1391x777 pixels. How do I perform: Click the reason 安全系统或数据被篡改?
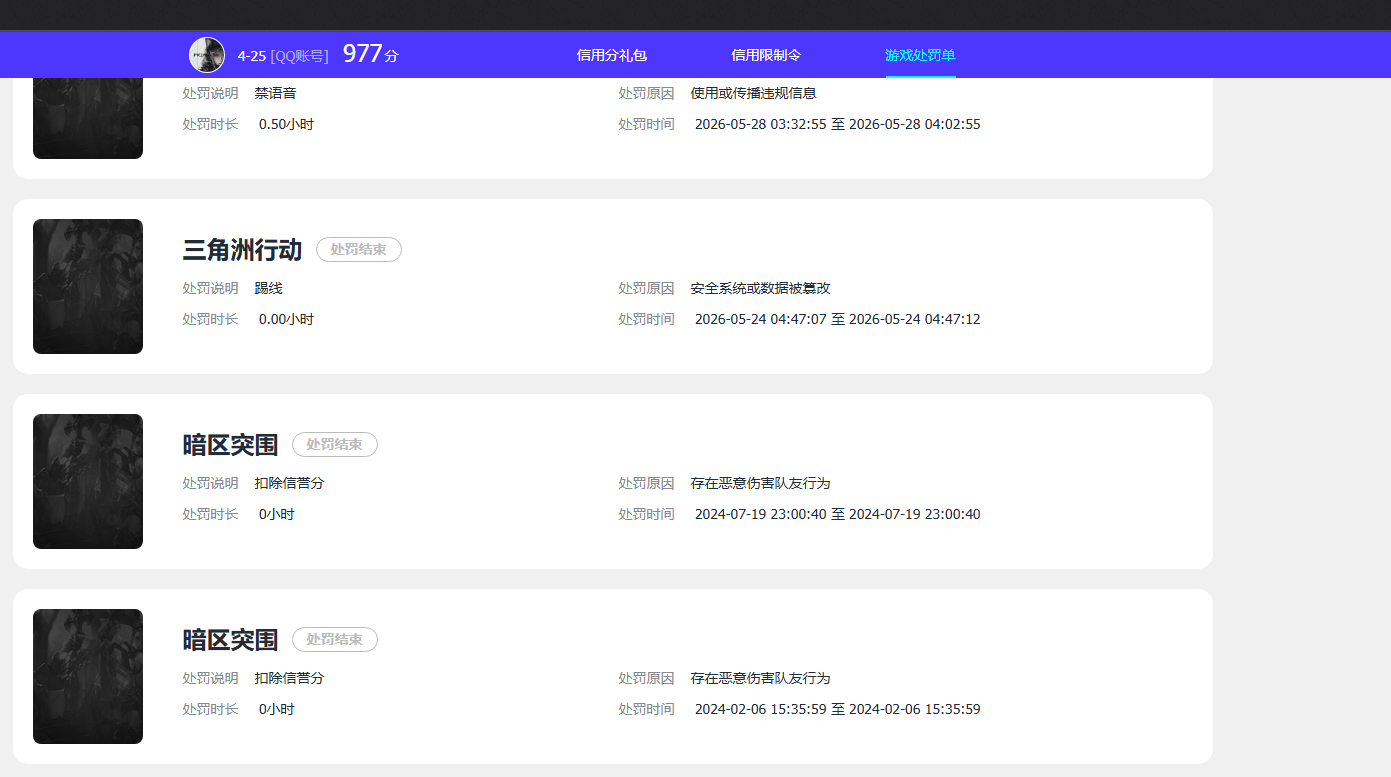pyautogui.click(x=760, y=288)
